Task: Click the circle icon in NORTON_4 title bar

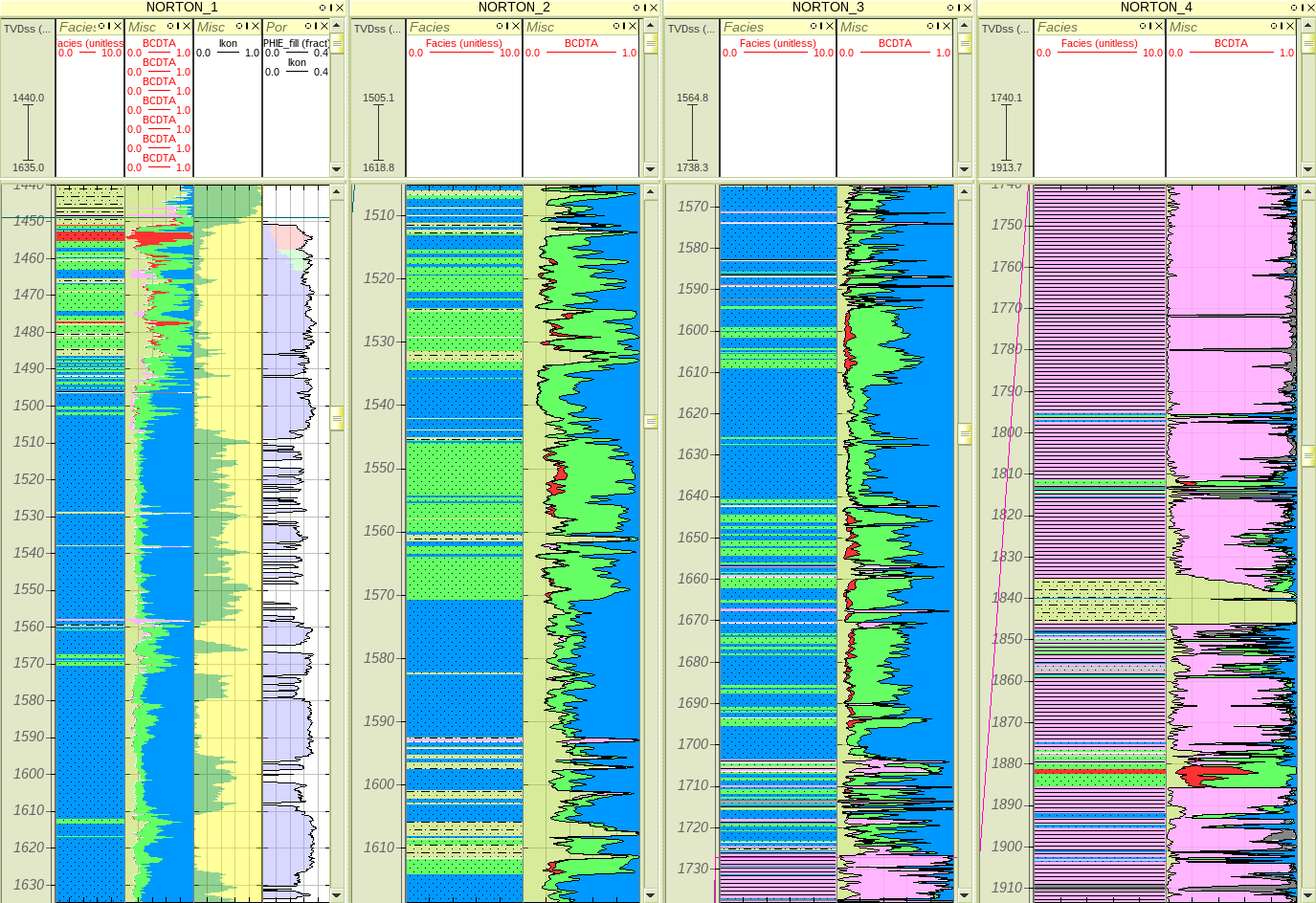Action: tap(1295, 8)
